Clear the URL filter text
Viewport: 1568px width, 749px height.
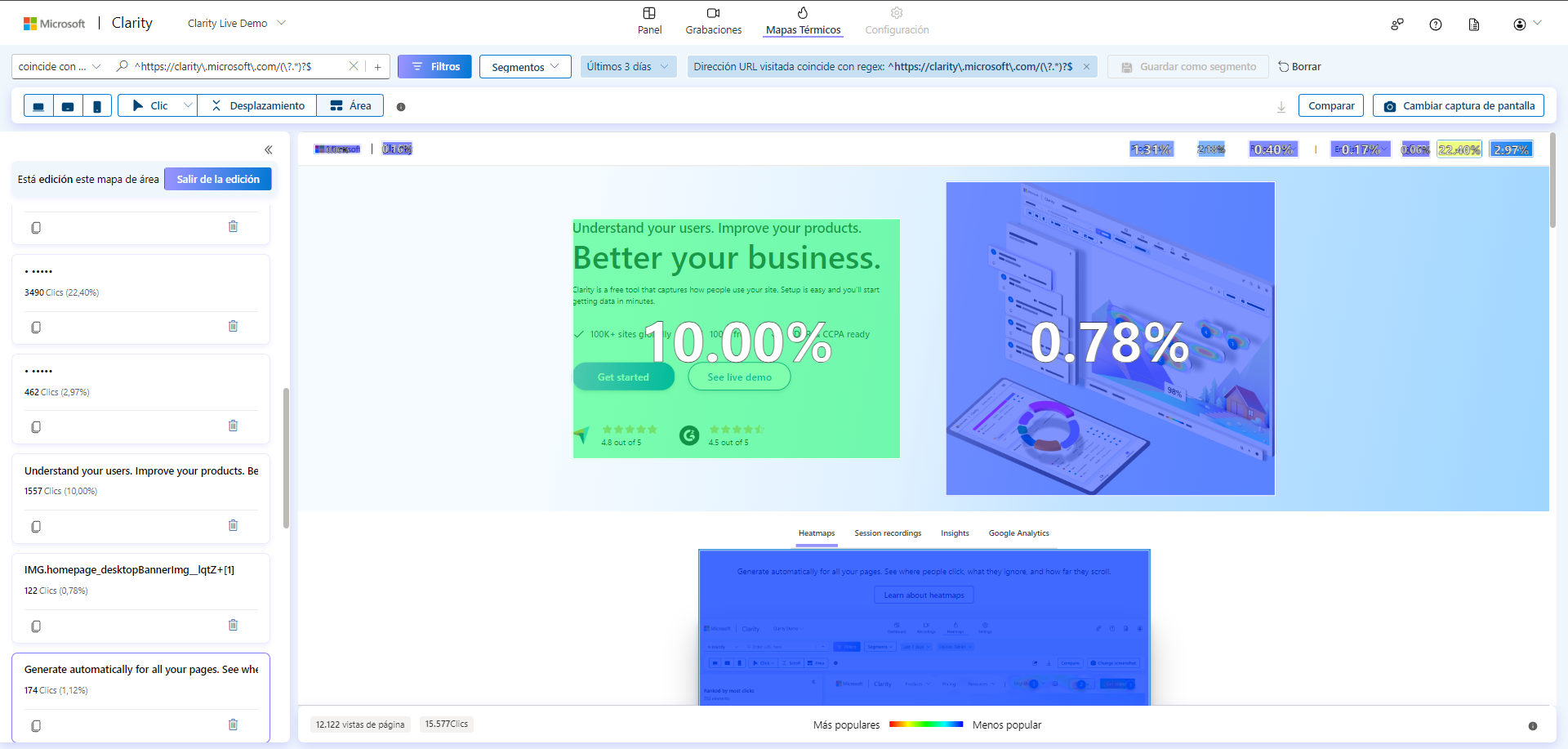tap(354, 66)
